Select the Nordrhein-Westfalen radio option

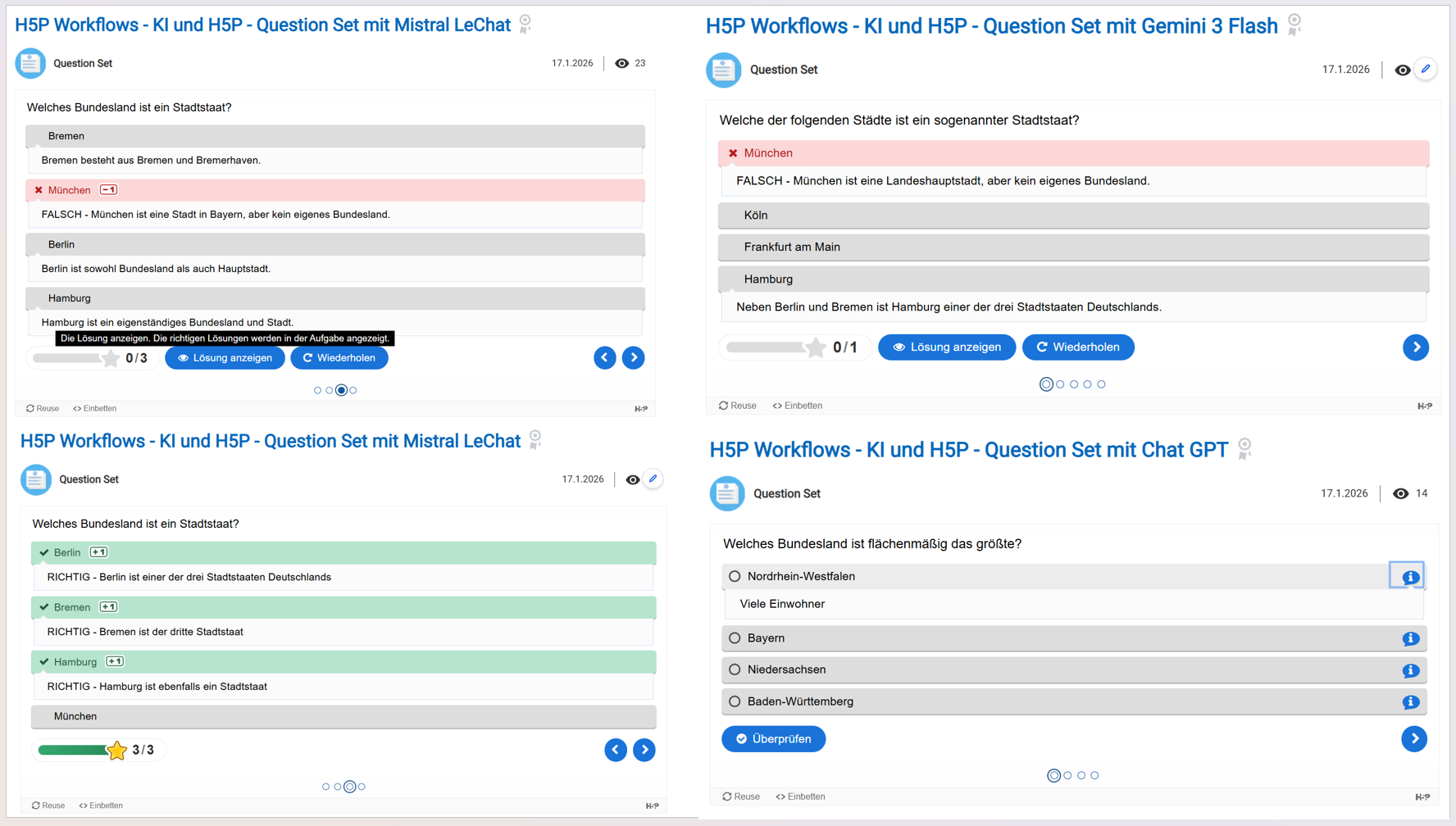[x=735, y=577]
